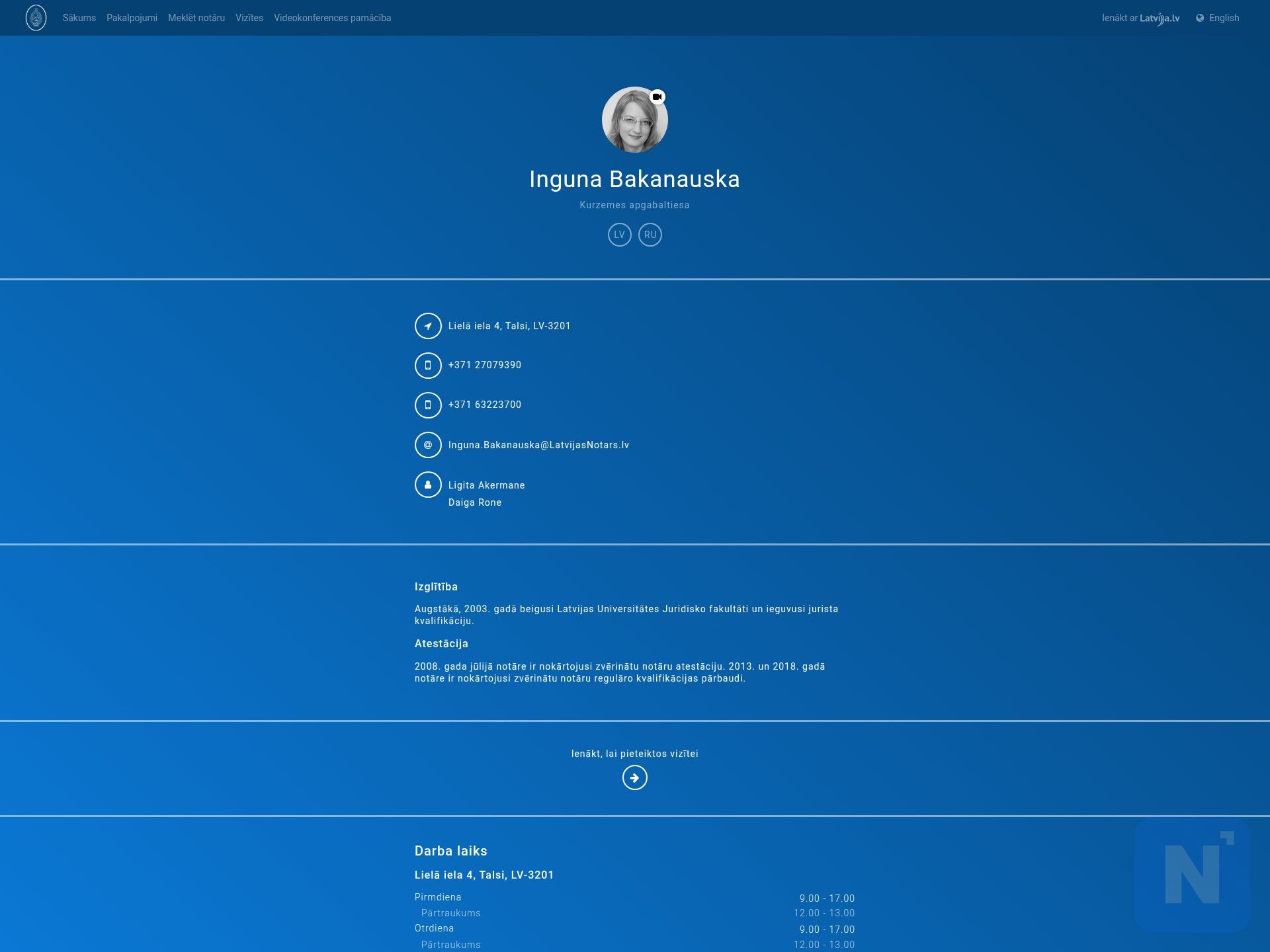Open the Sākums menu item
Image resolution: width=1270 pixels, height=952 pixels.
(79, 18)
